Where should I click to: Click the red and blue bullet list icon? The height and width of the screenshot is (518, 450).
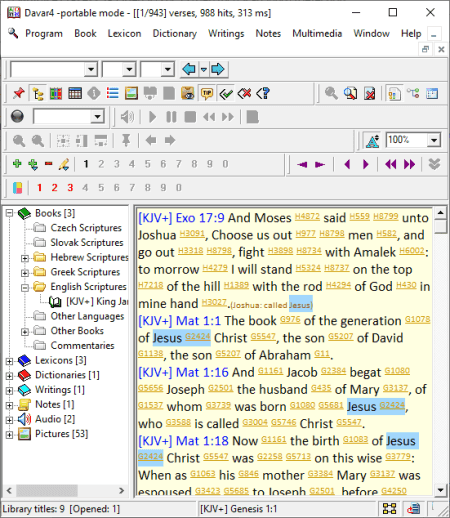(x=113, y=93)
